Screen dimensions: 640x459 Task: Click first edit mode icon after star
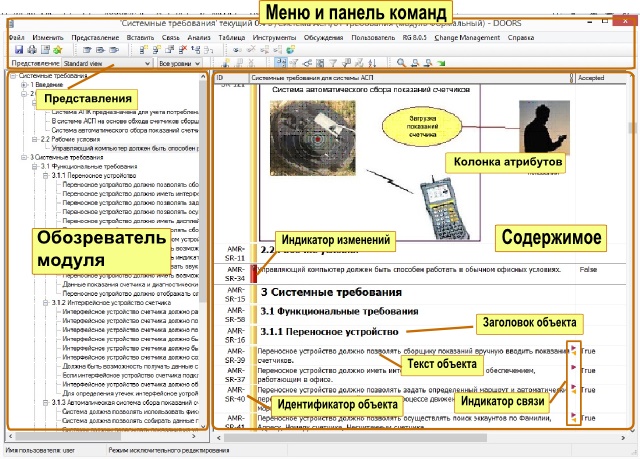pyautogui.click(x=87, y=50)
